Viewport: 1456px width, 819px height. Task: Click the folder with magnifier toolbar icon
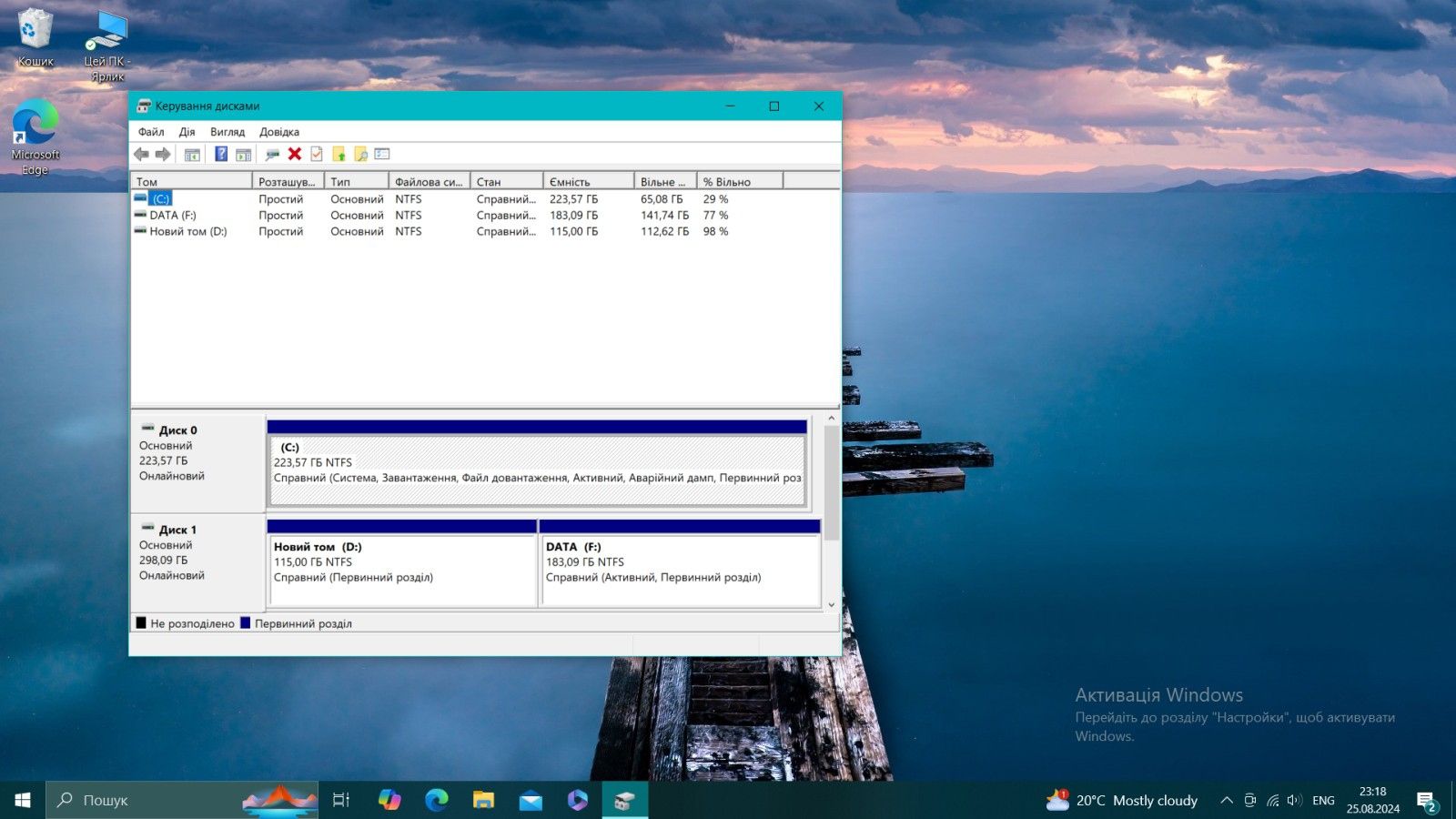pyautogui.click(x=360, y=155)
